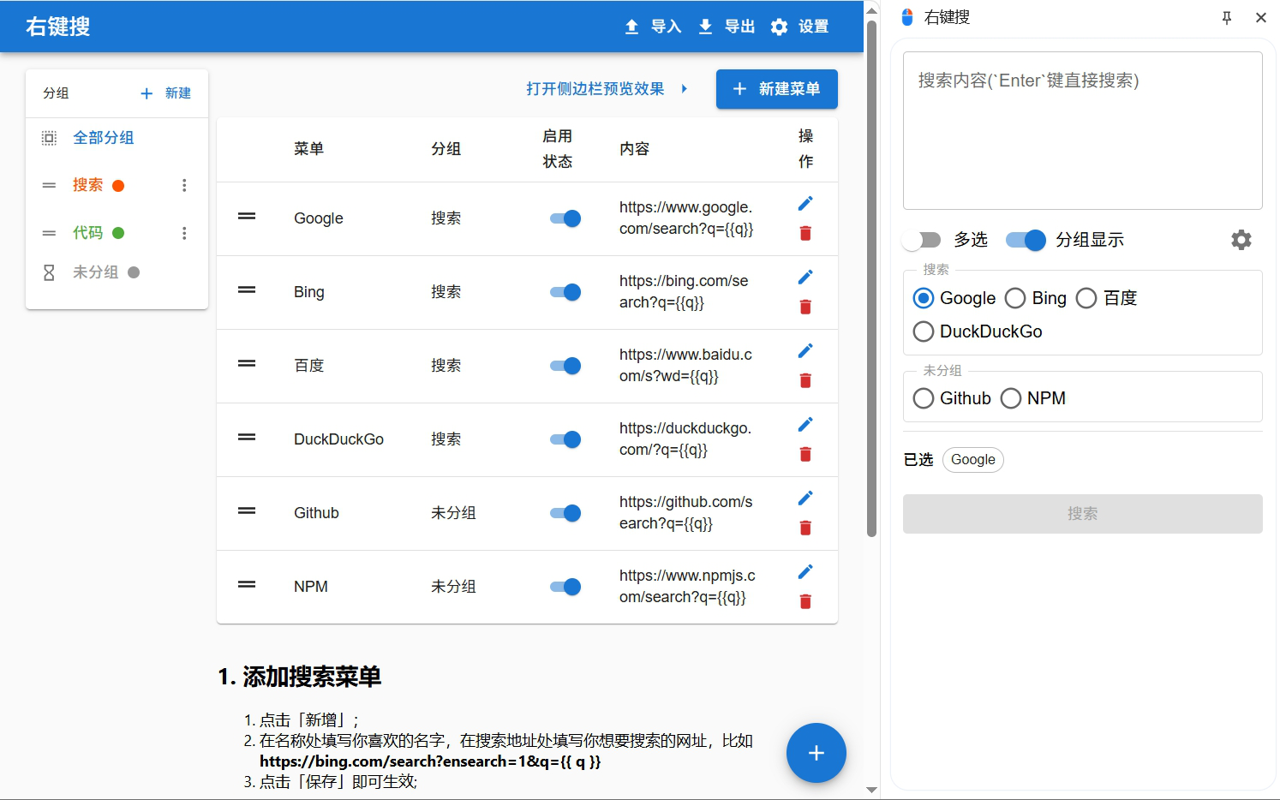Image resolution: width=1280 pixels, height=800 pixels.
Task: Turn off the 分组显示 switch
Action: pyautogui.click(x=1024, y=240)
